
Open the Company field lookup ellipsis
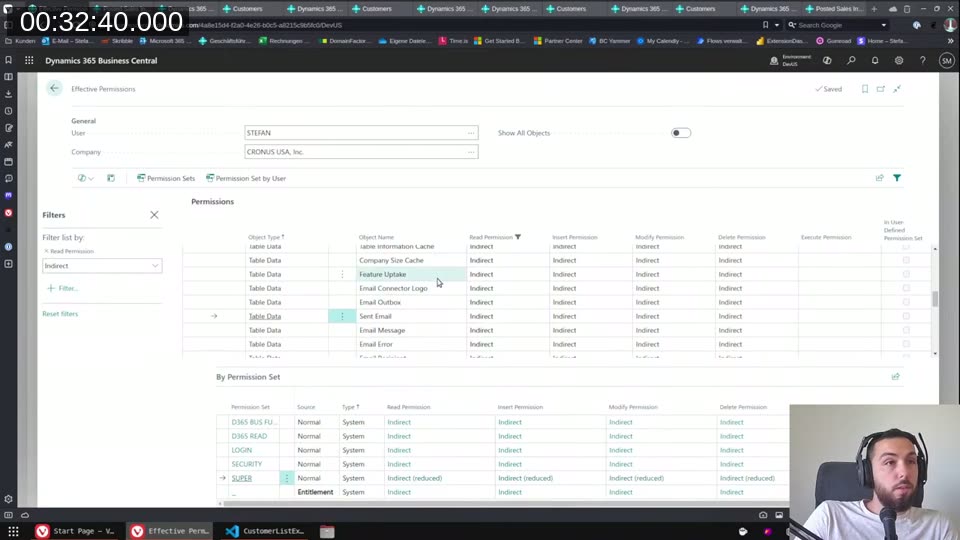pos(471,152)
